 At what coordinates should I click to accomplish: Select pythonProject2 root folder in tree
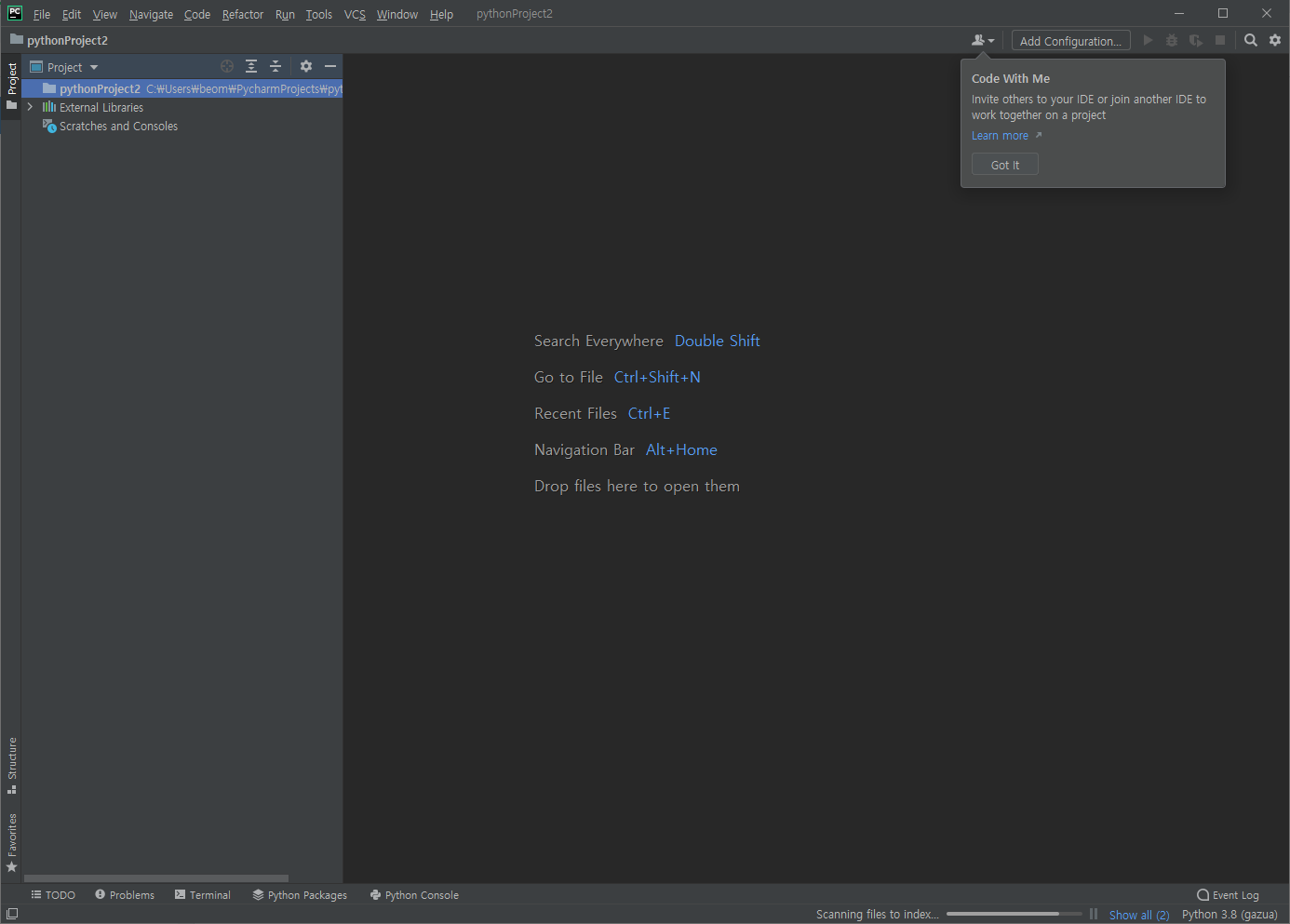[182, 88]
